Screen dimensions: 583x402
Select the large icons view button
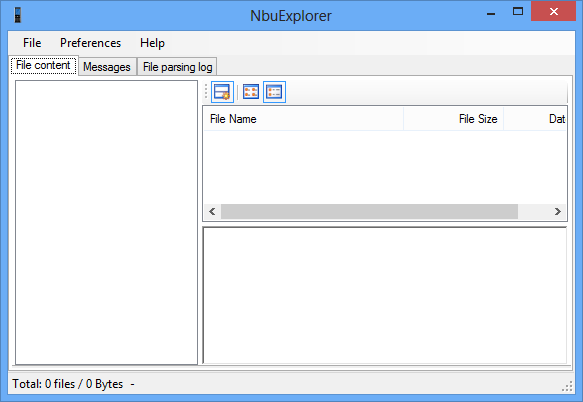click(251, 92)
